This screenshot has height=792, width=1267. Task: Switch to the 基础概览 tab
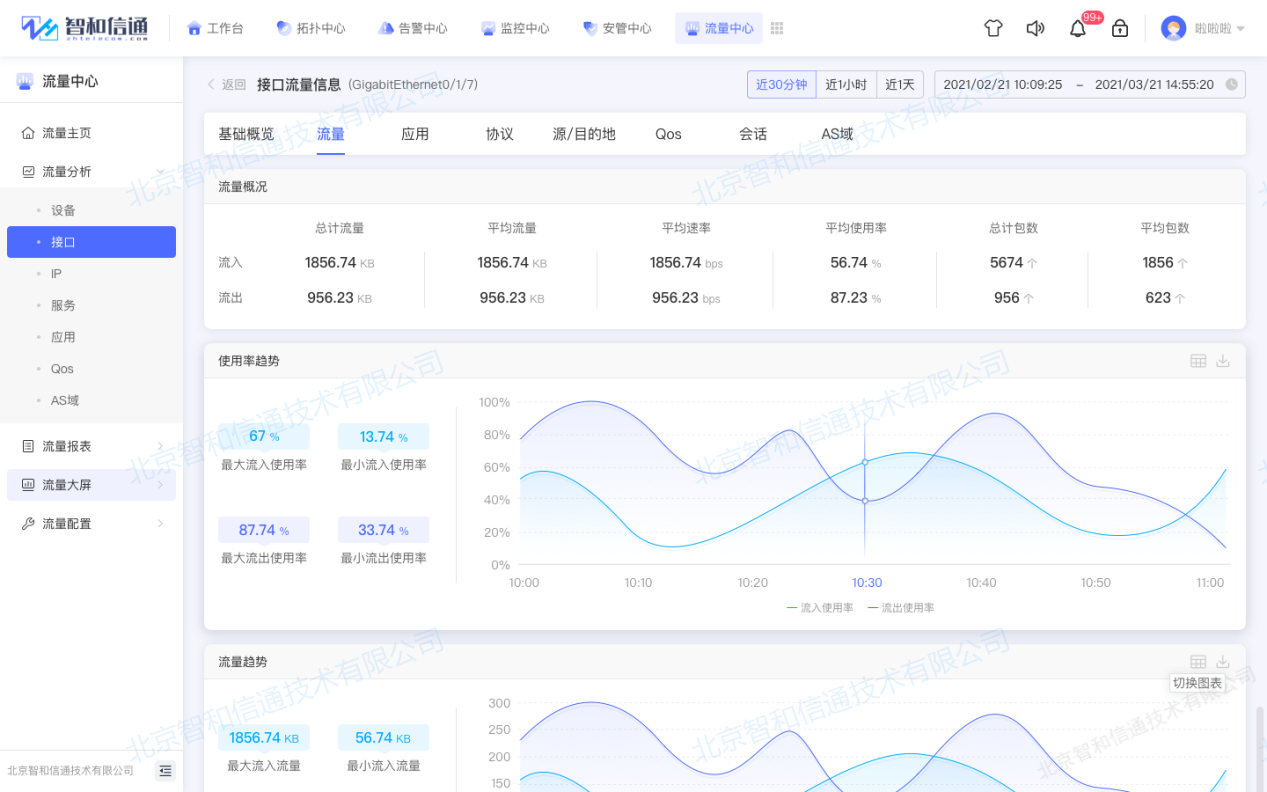pyautogui.click(x=246, y=134)
